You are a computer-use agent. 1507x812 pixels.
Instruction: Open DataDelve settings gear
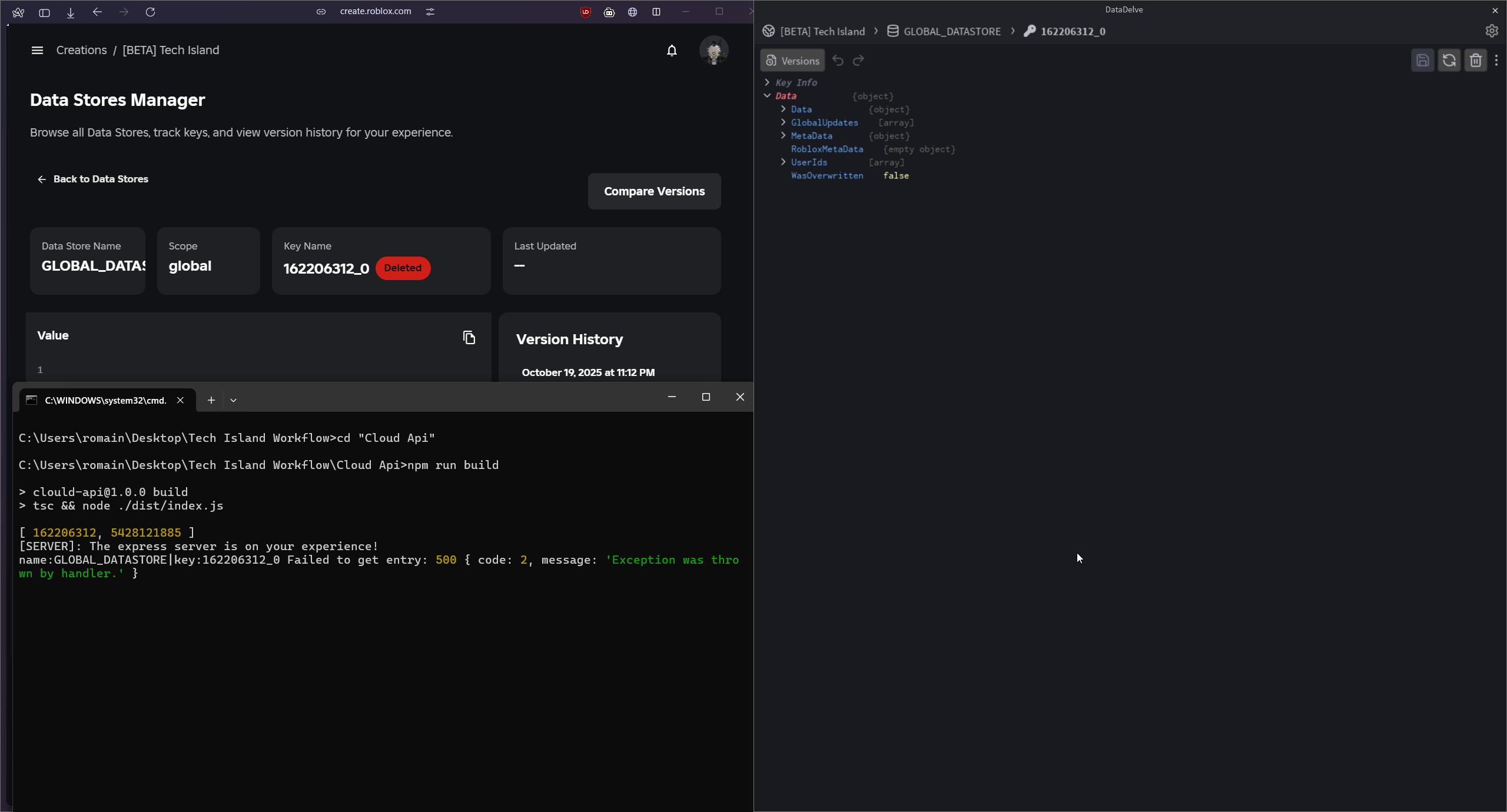click(1492, 31)
